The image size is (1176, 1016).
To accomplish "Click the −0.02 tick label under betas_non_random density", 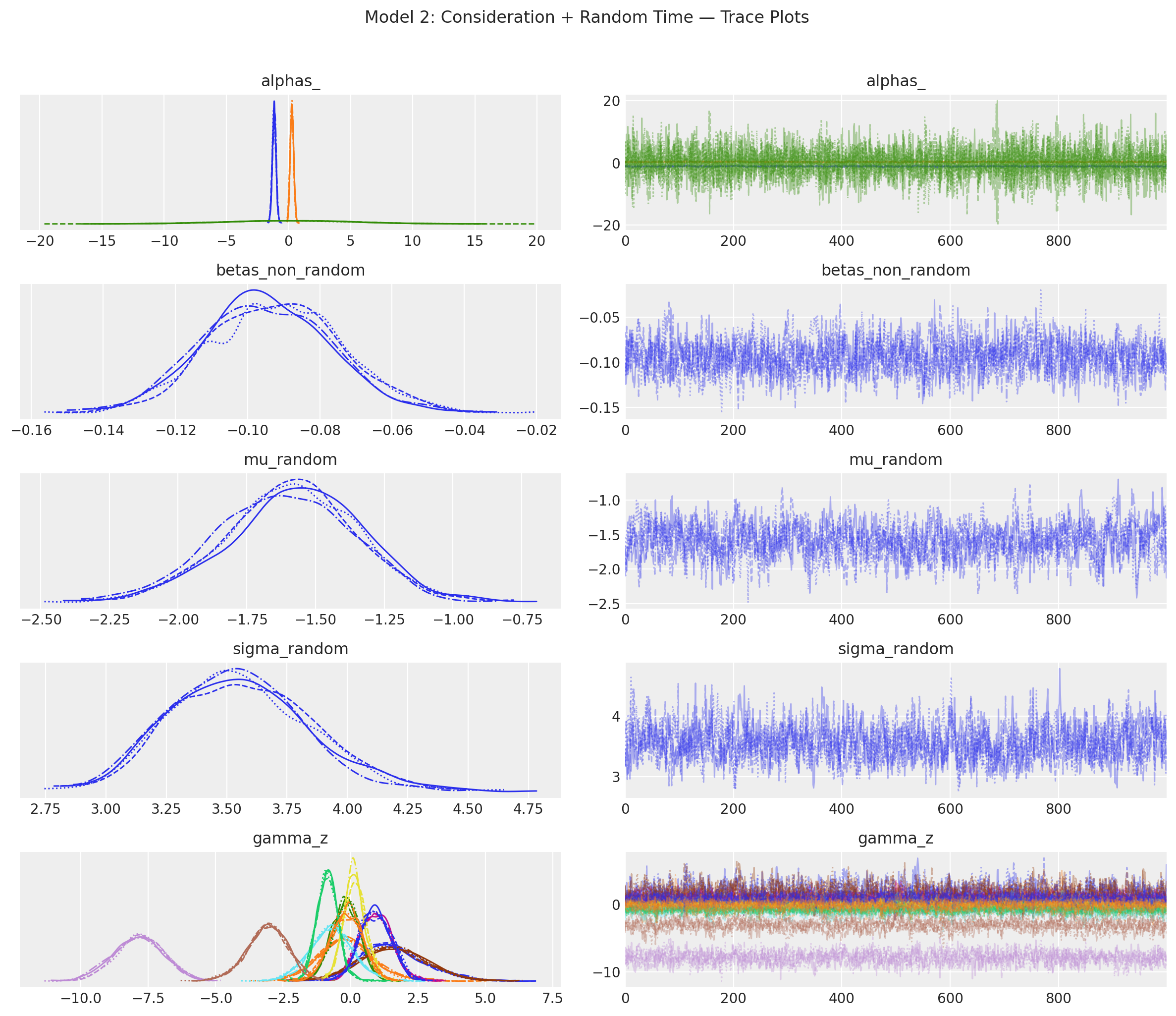I will [536, 431].
